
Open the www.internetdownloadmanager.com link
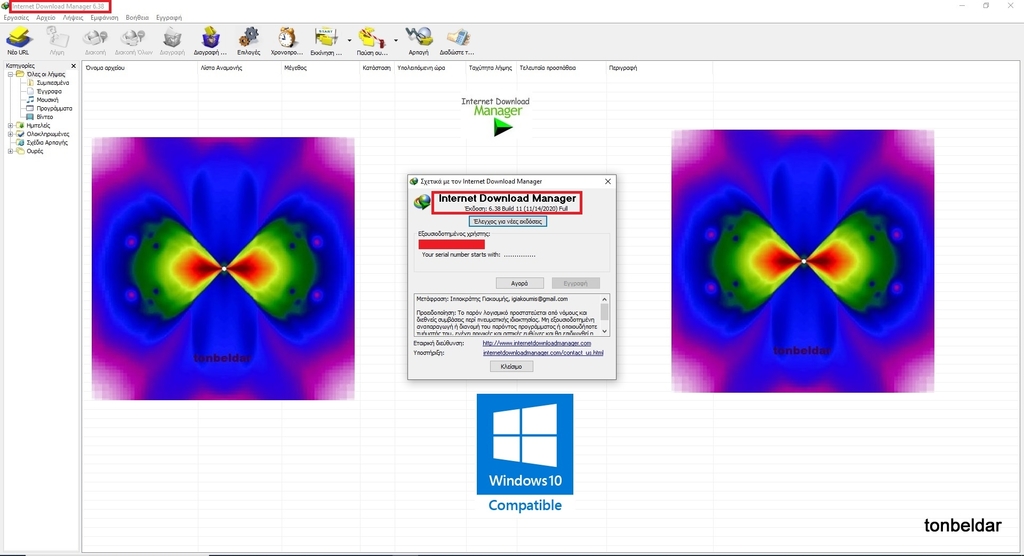537,343
